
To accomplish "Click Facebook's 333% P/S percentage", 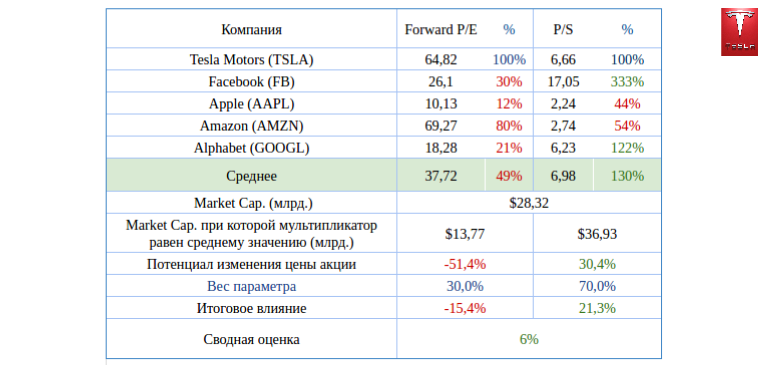I will tap(628, 82).
